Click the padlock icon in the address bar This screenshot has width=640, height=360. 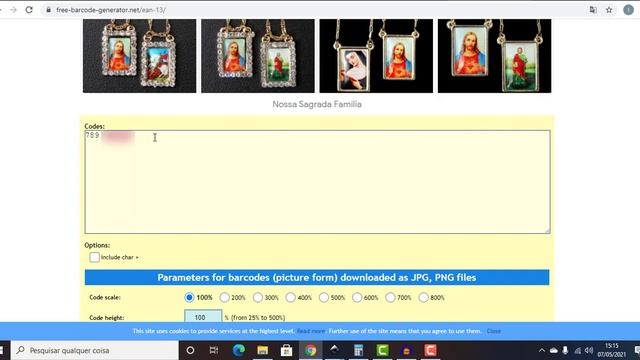click(x=48, y=10)
